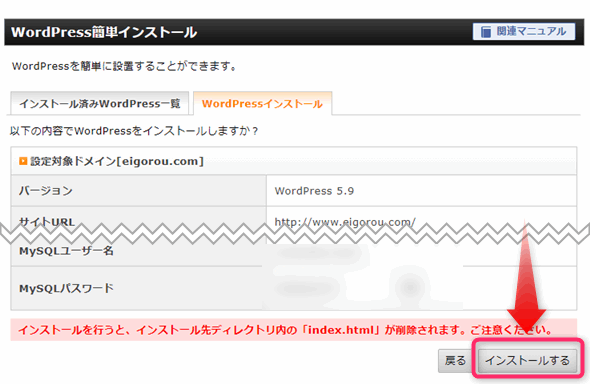The image size is (590, 384).
Task: Open the 関連マニュアル link
Action: point(524,31)
